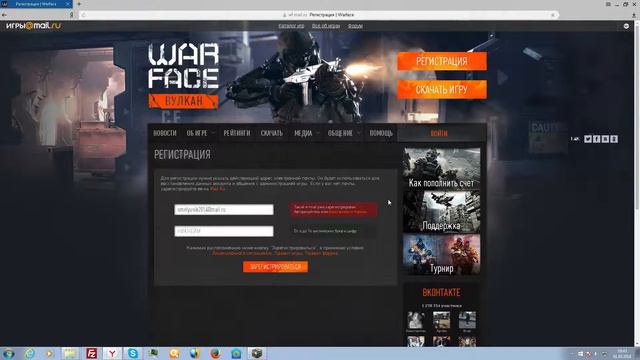Expand the Общение dropdown menu

click(x=344, y=133)
